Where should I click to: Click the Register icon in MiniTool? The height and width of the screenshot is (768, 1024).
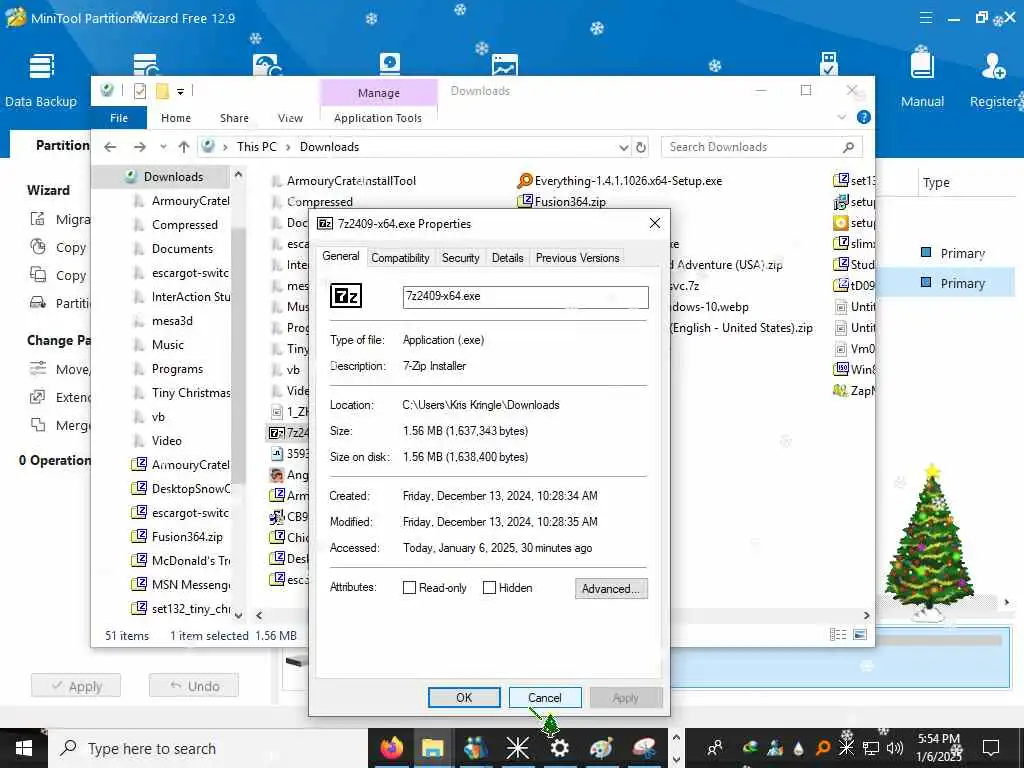point(993,80)
